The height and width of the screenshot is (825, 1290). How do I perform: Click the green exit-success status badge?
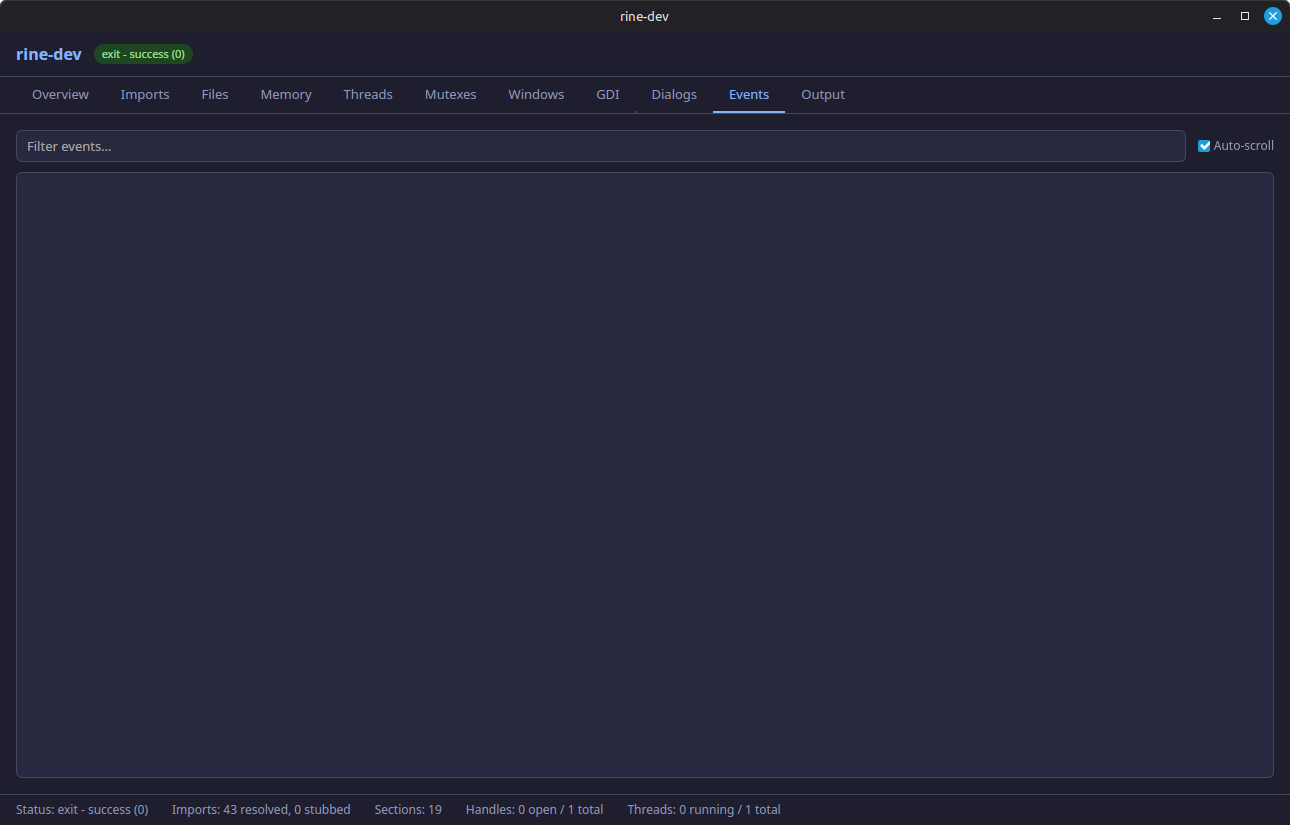click(143, 54)
